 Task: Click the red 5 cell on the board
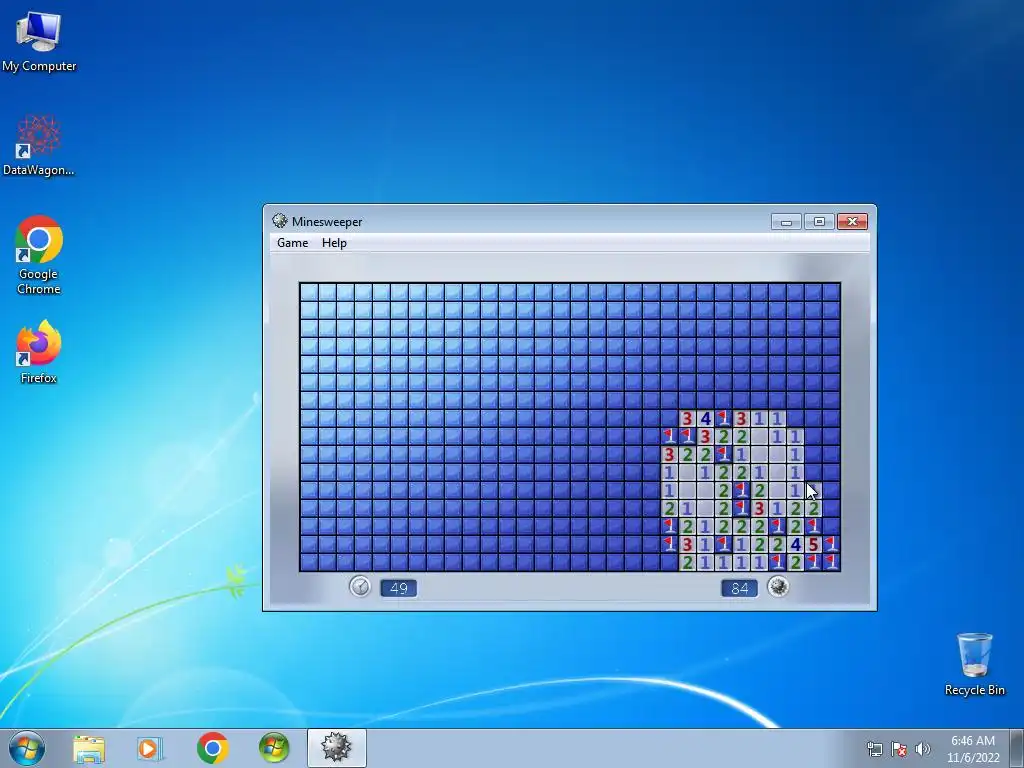[813, 544]
